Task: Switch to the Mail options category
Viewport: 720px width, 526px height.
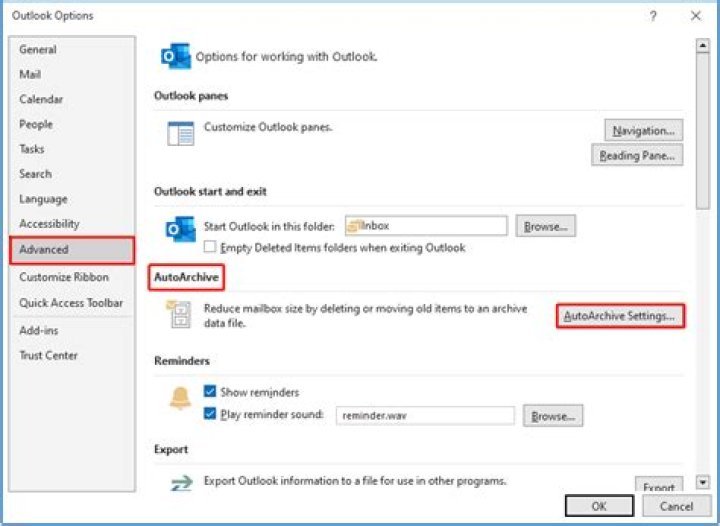Action: 72,74
